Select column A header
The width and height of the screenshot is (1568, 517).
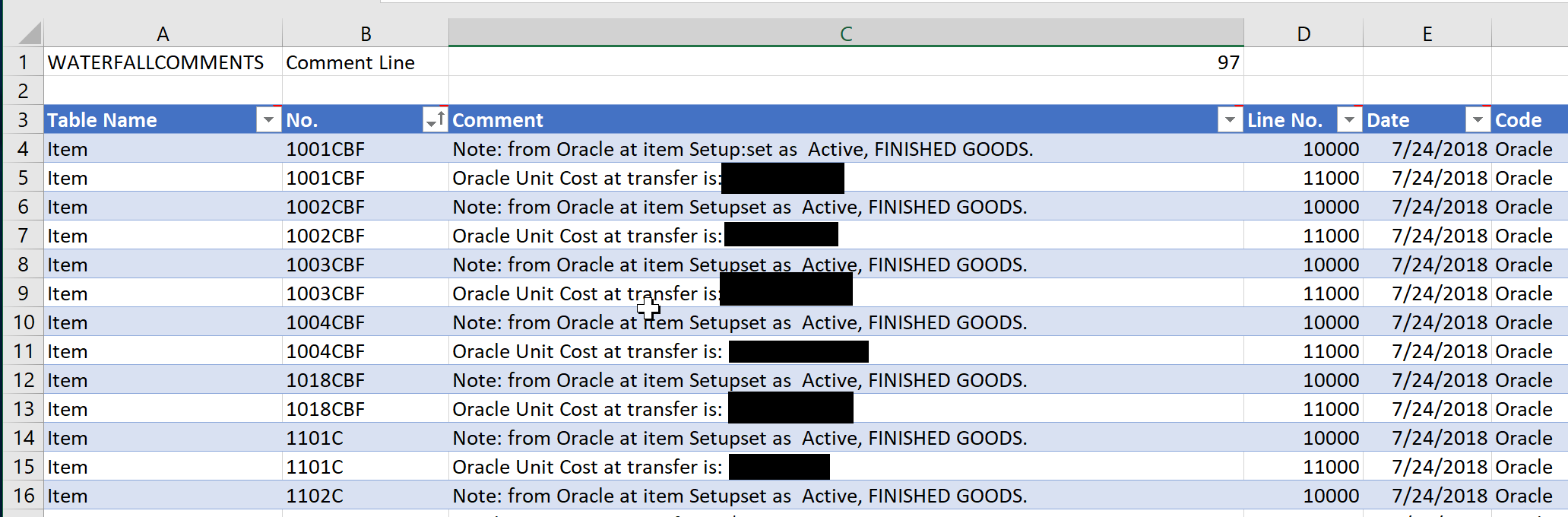click(163, 33)
